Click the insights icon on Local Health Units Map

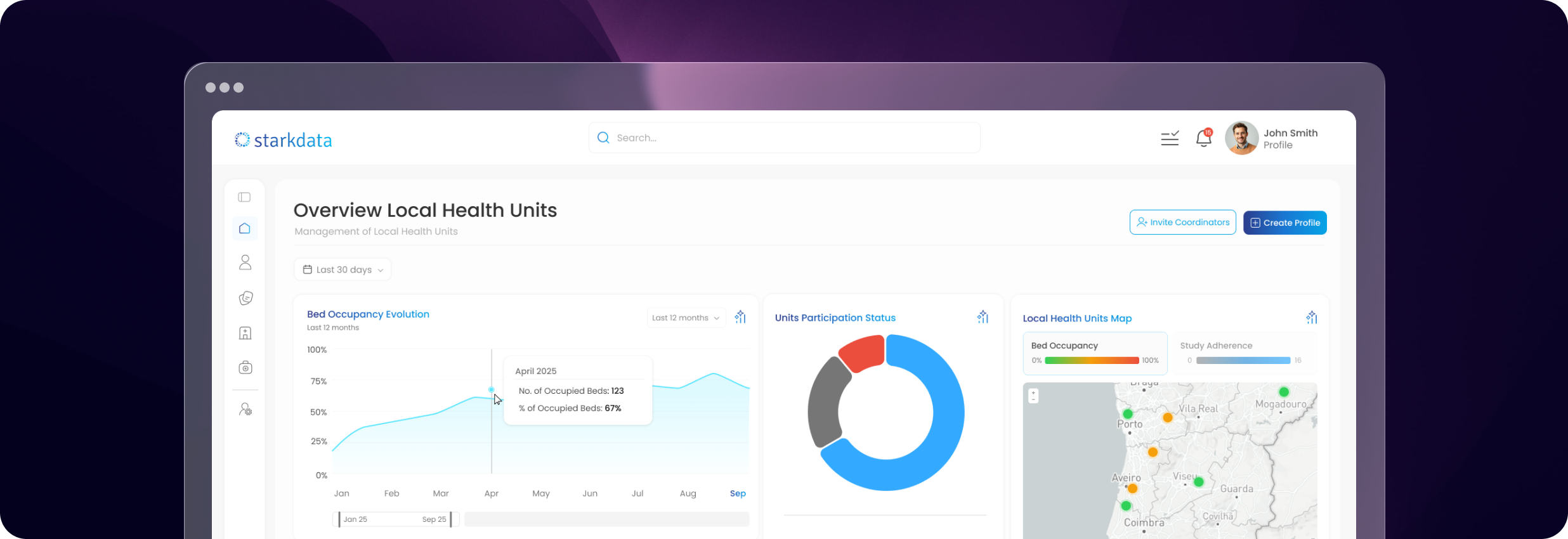click(1312, 317)
